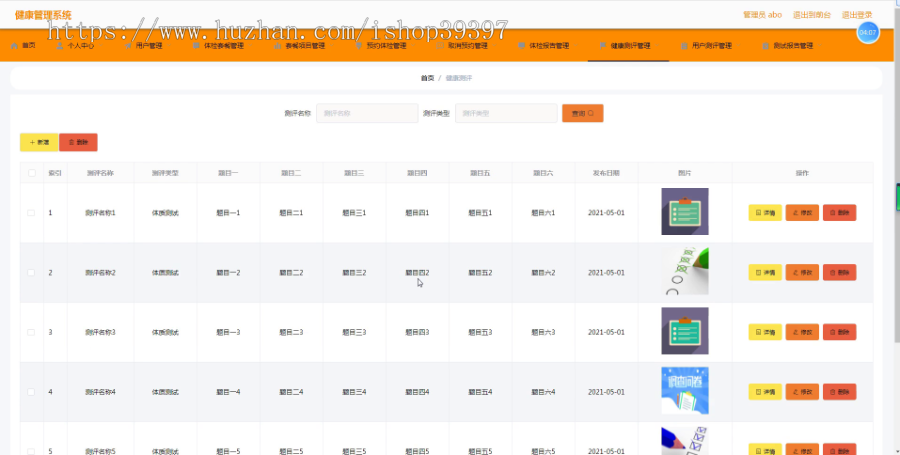Click the 退出登录 logout link

tap(857, 15)
